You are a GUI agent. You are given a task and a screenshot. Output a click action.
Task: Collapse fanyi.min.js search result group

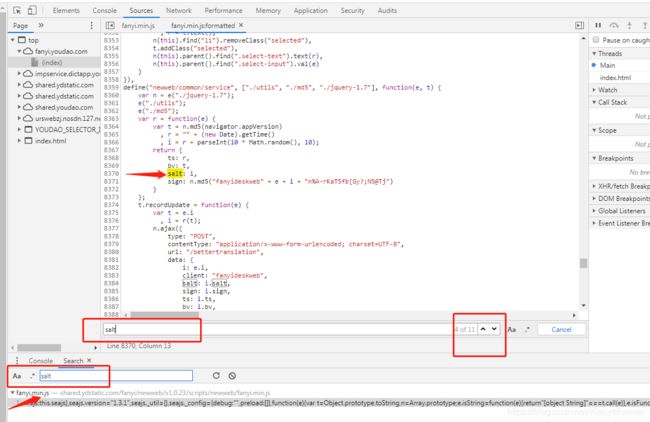pyautogui.click(x=12, y=393)
